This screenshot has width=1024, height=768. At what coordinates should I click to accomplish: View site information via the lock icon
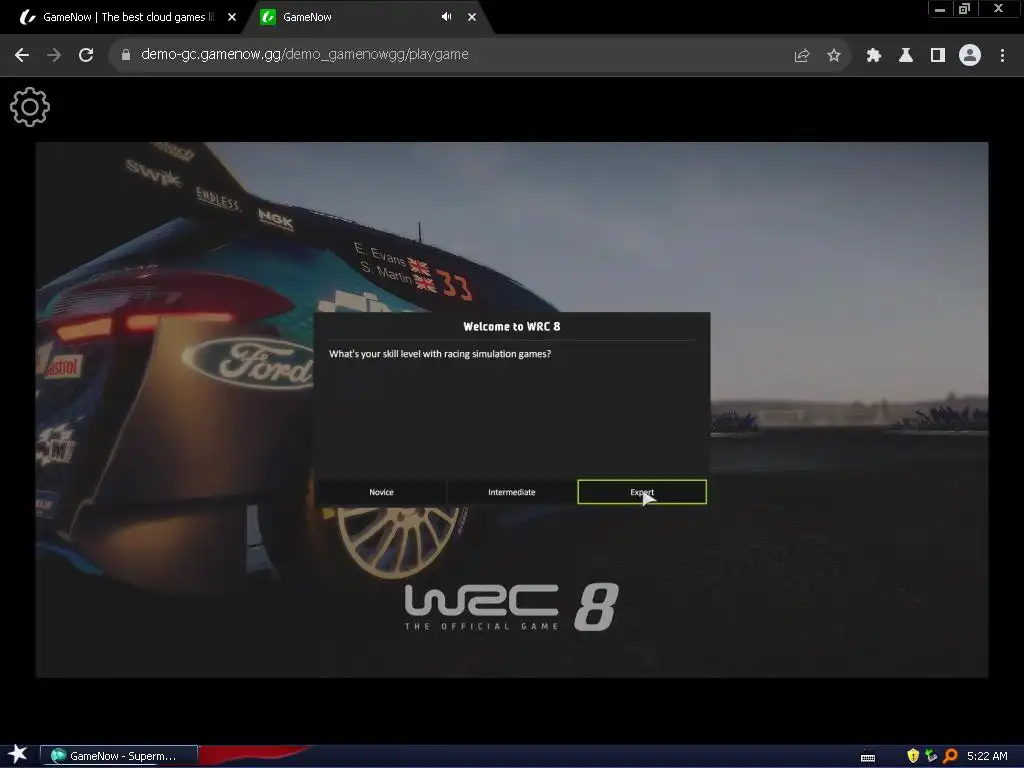pos(126,55)
